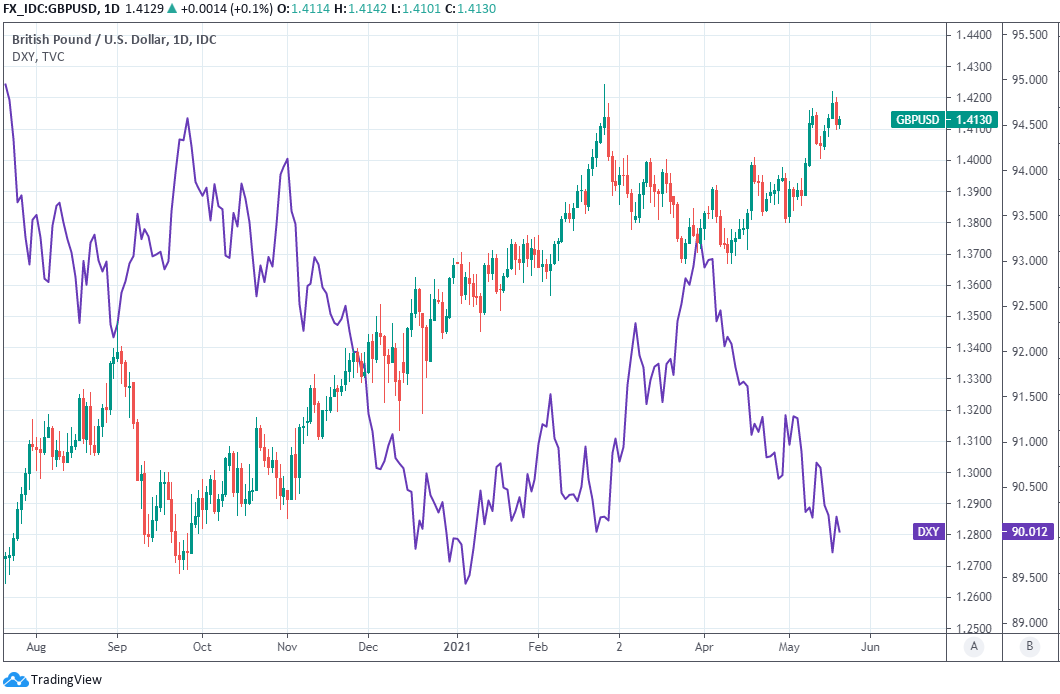Screen dimensions: 1060x694
Task: Open the DXY, TVC legend entry
Action: (x=38, y=57)
